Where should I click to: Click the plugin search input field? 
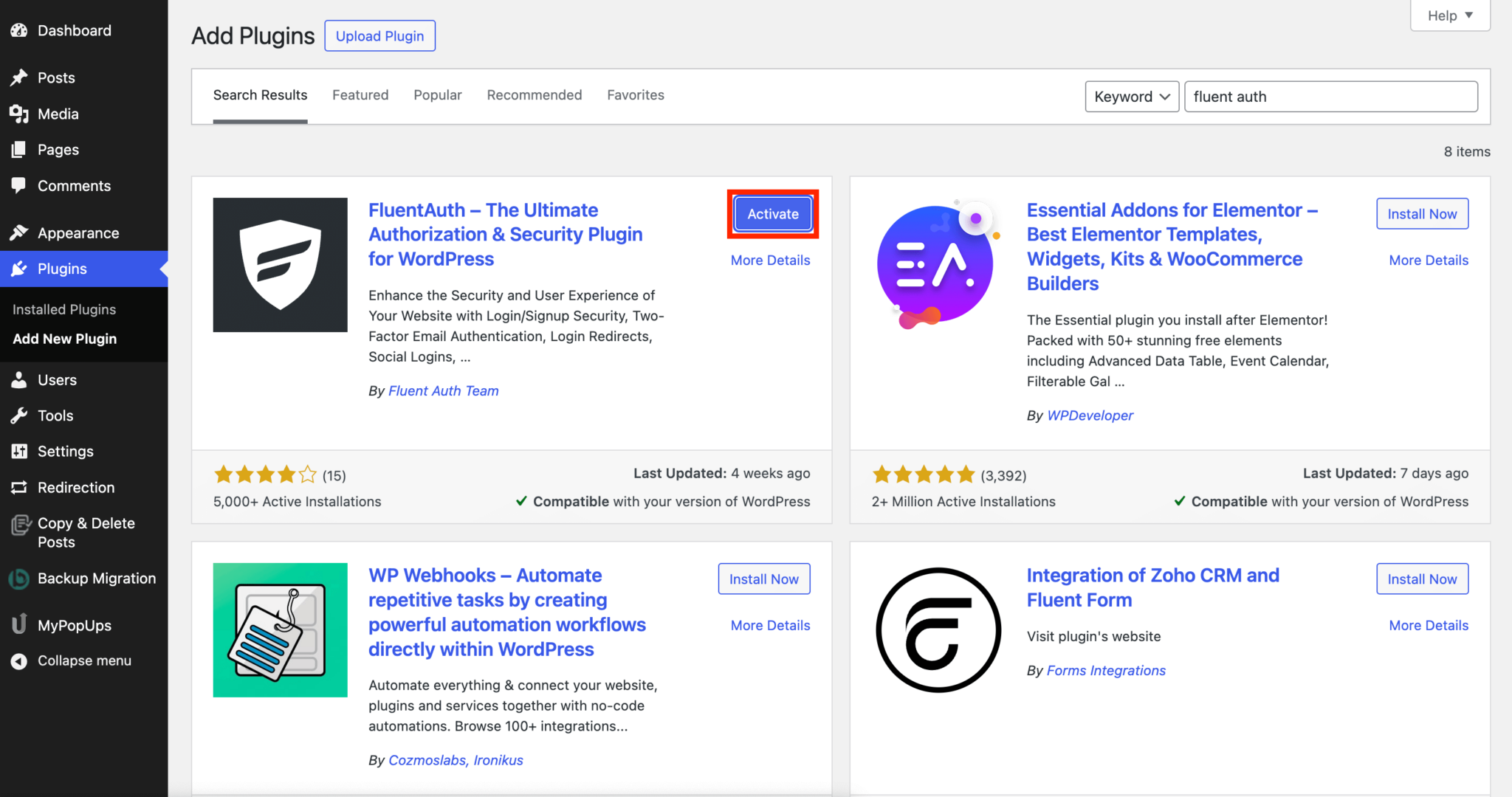(1330, 97)
